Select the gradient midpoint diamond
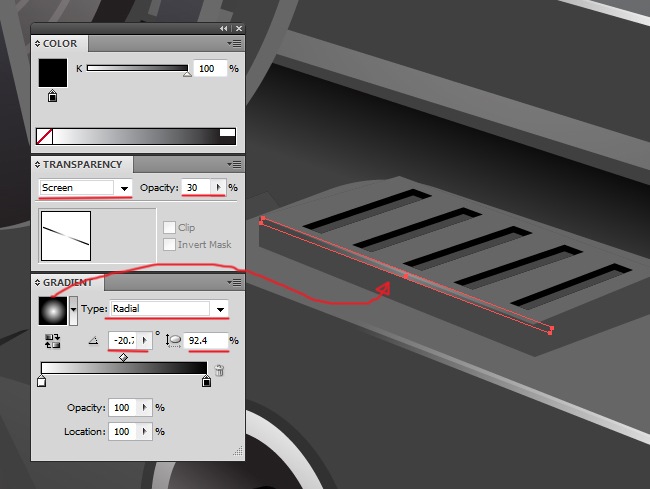This screenshot has width=650, height=489. (123, 357)
